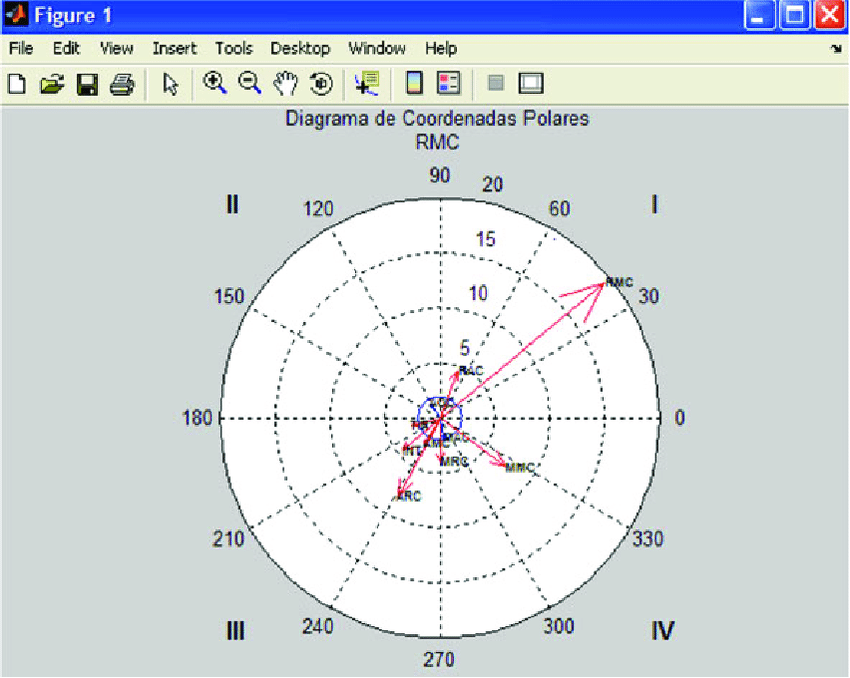Screen dimensions: 850x678
Task: Activate the Zoom In magnifier tool
Action: tap(214, 84)
